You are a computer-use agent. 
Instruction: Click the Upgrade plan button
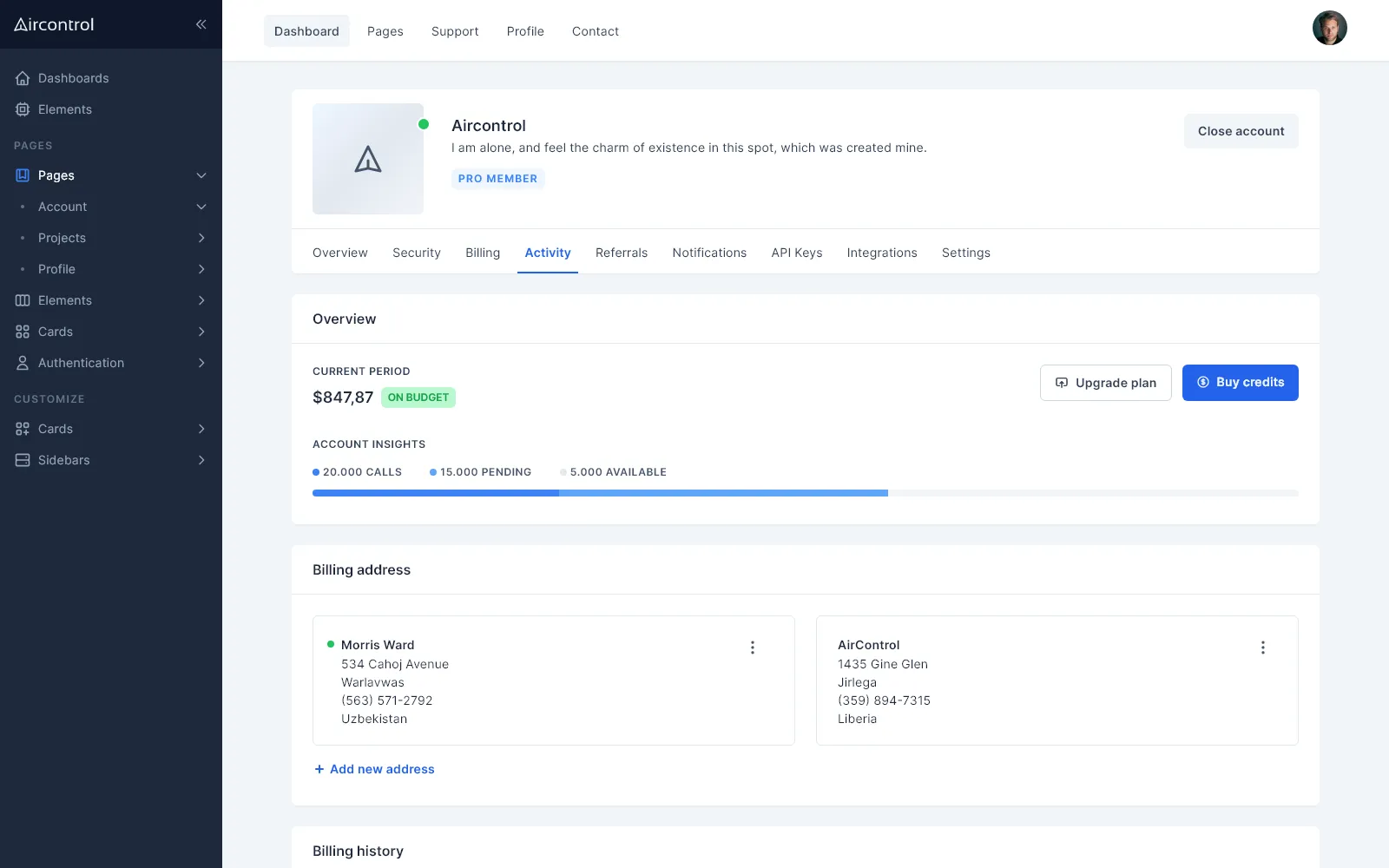1106,383
